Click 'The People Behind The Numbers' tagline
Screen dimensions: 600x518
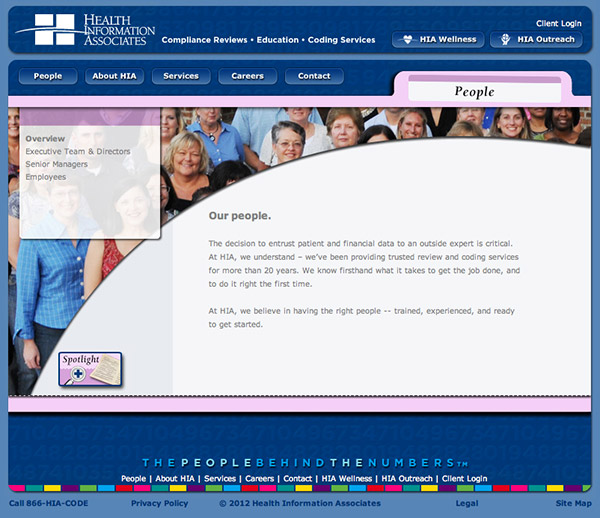tap(305, 463)
